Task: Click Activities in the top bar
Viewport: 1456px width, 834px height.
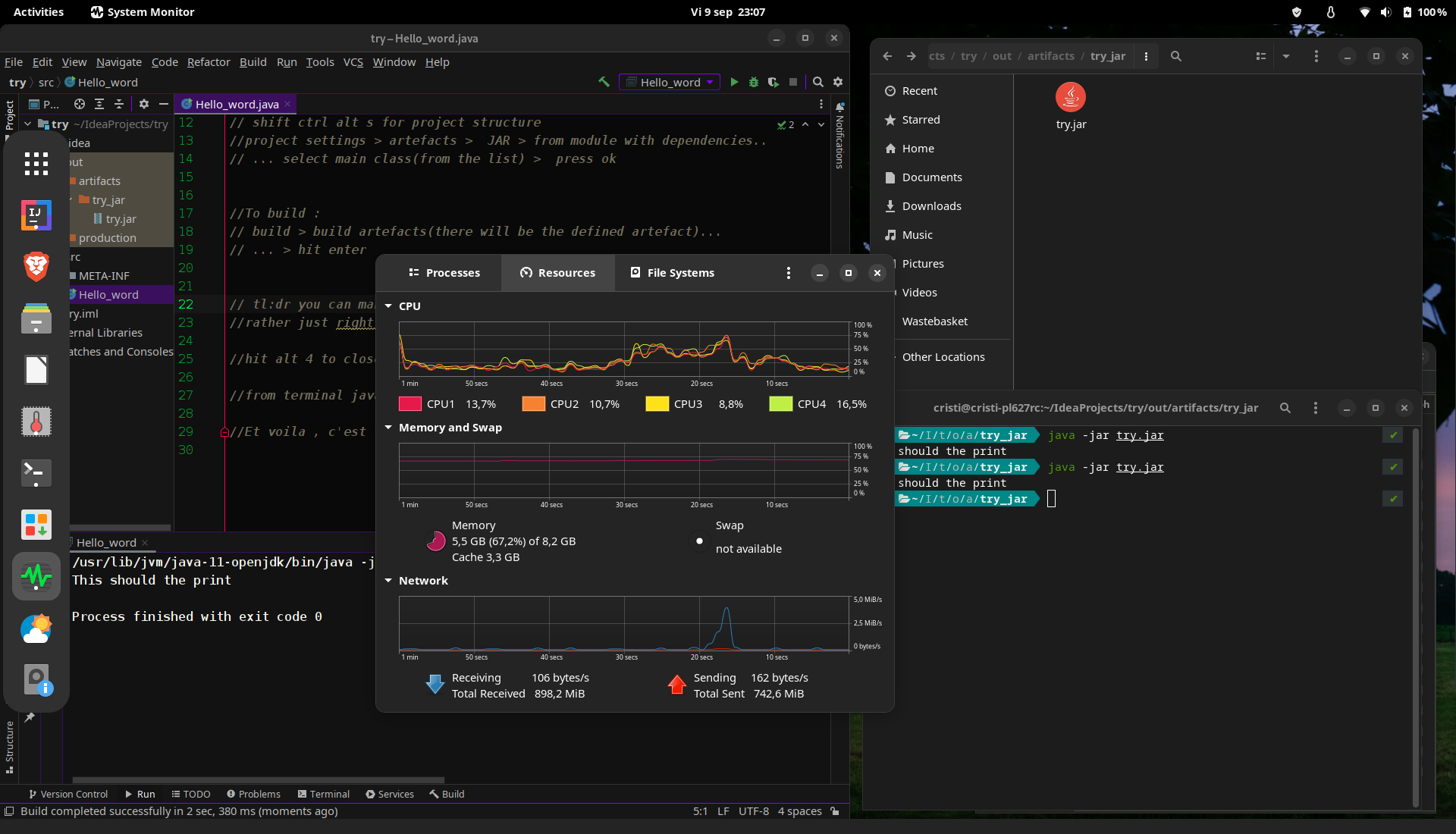Action: click(39, 12)
